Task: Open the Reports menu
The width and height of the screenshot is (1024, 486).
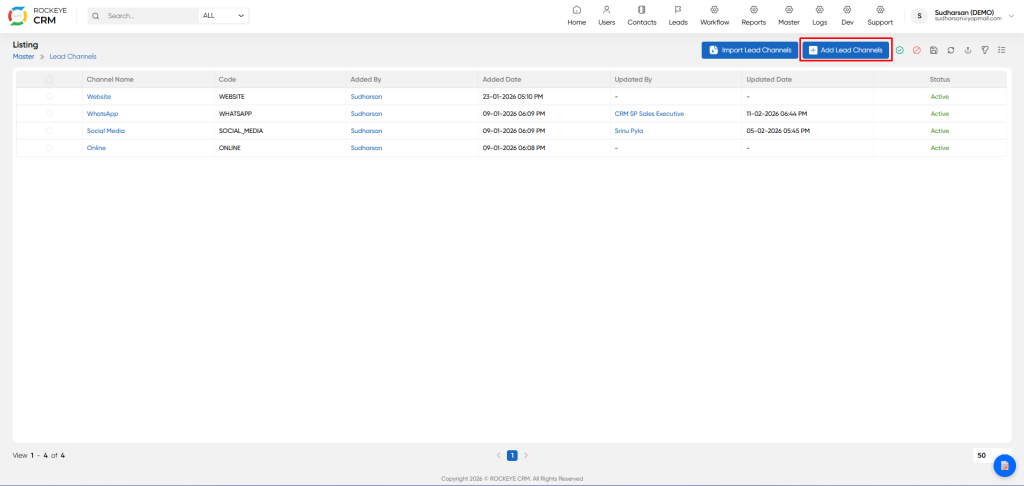Action: [754, 16]
